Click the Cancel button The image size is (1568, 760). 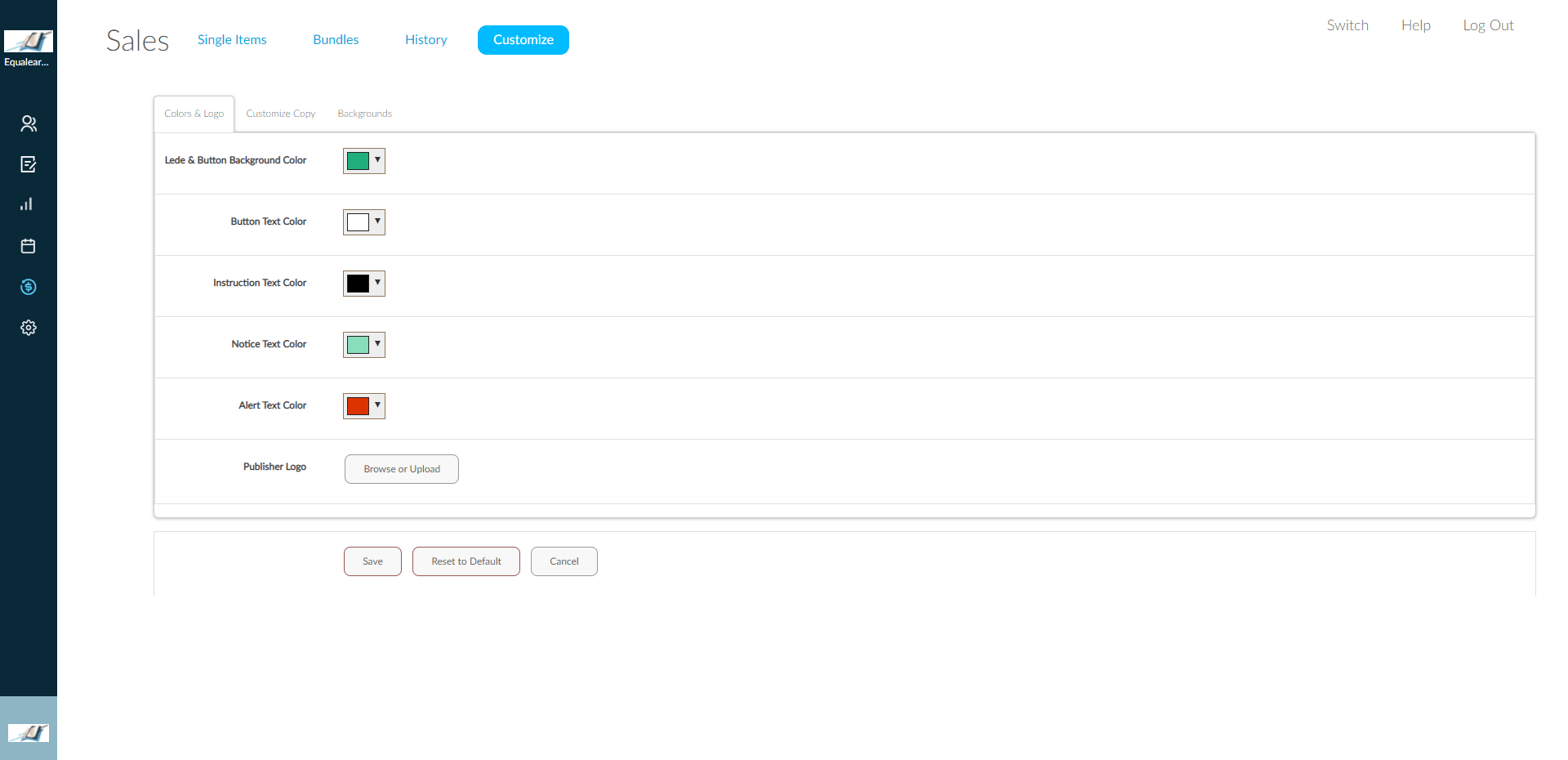coord(564,561)
